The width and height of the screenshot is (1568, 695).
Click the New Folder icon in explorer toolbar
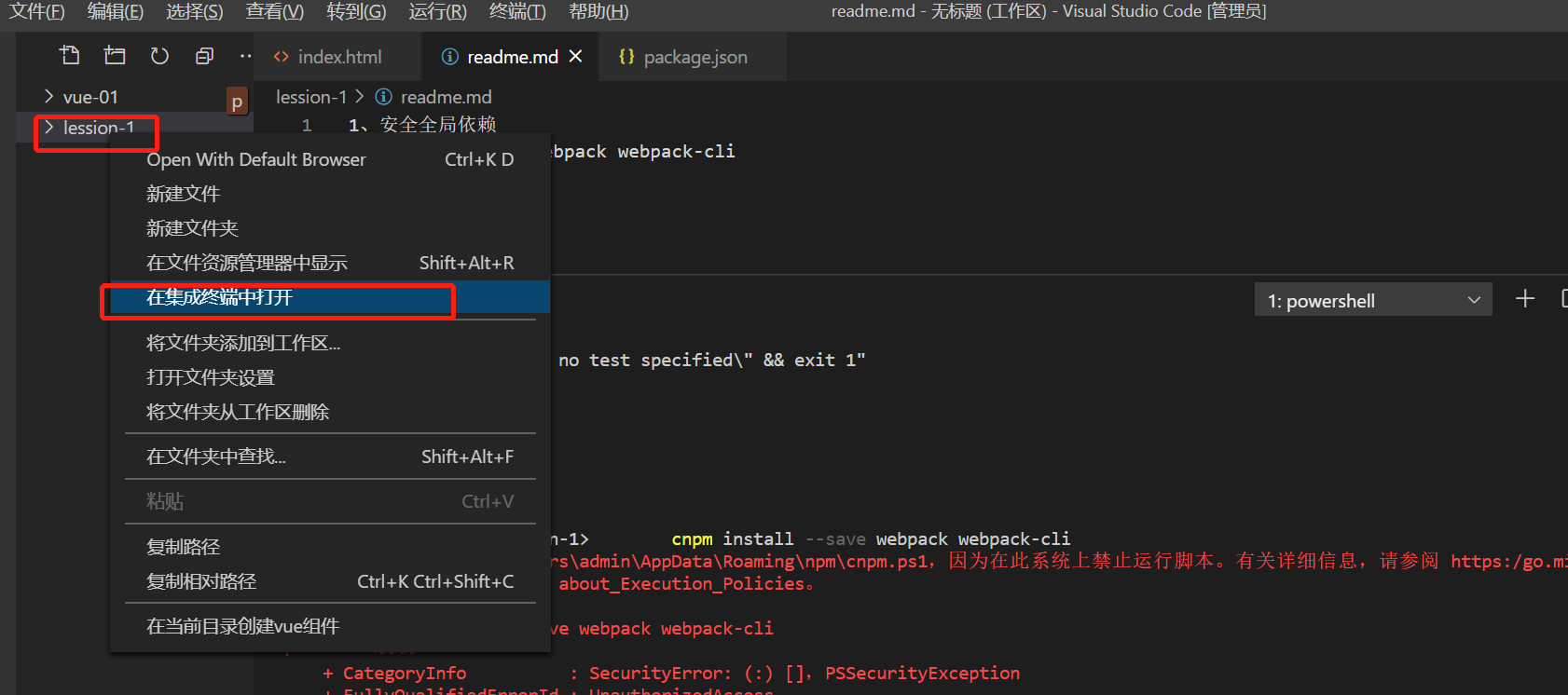click(x=115, y=56)
